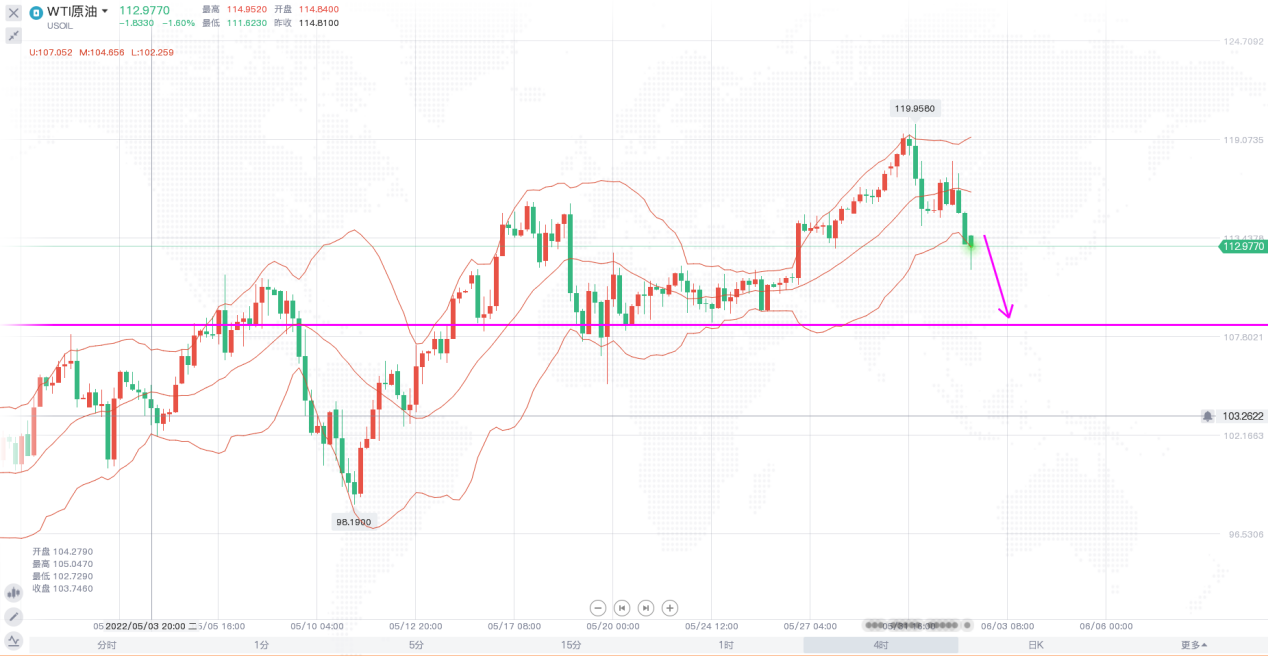Click the current price tag 112.9770

point(1243,246)
